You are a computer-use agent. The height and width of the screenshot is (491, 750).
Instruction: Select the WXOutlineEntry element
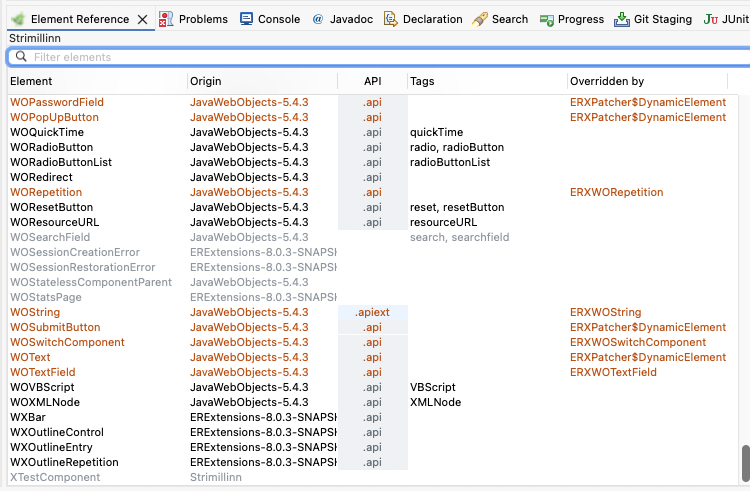tap(51, 447)
